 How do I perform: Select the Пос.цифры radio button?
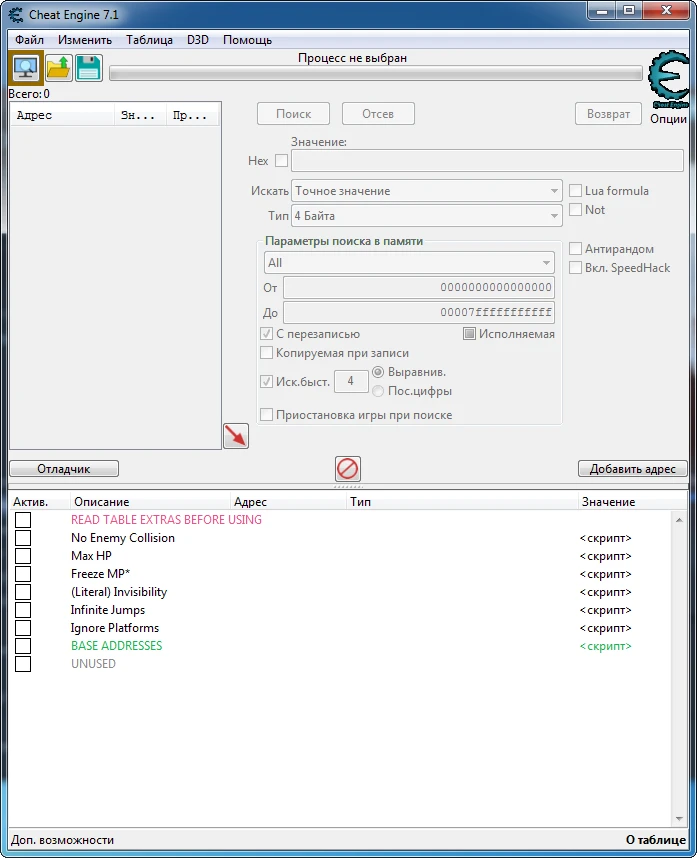pyautogui.click(x=378, y=391)
